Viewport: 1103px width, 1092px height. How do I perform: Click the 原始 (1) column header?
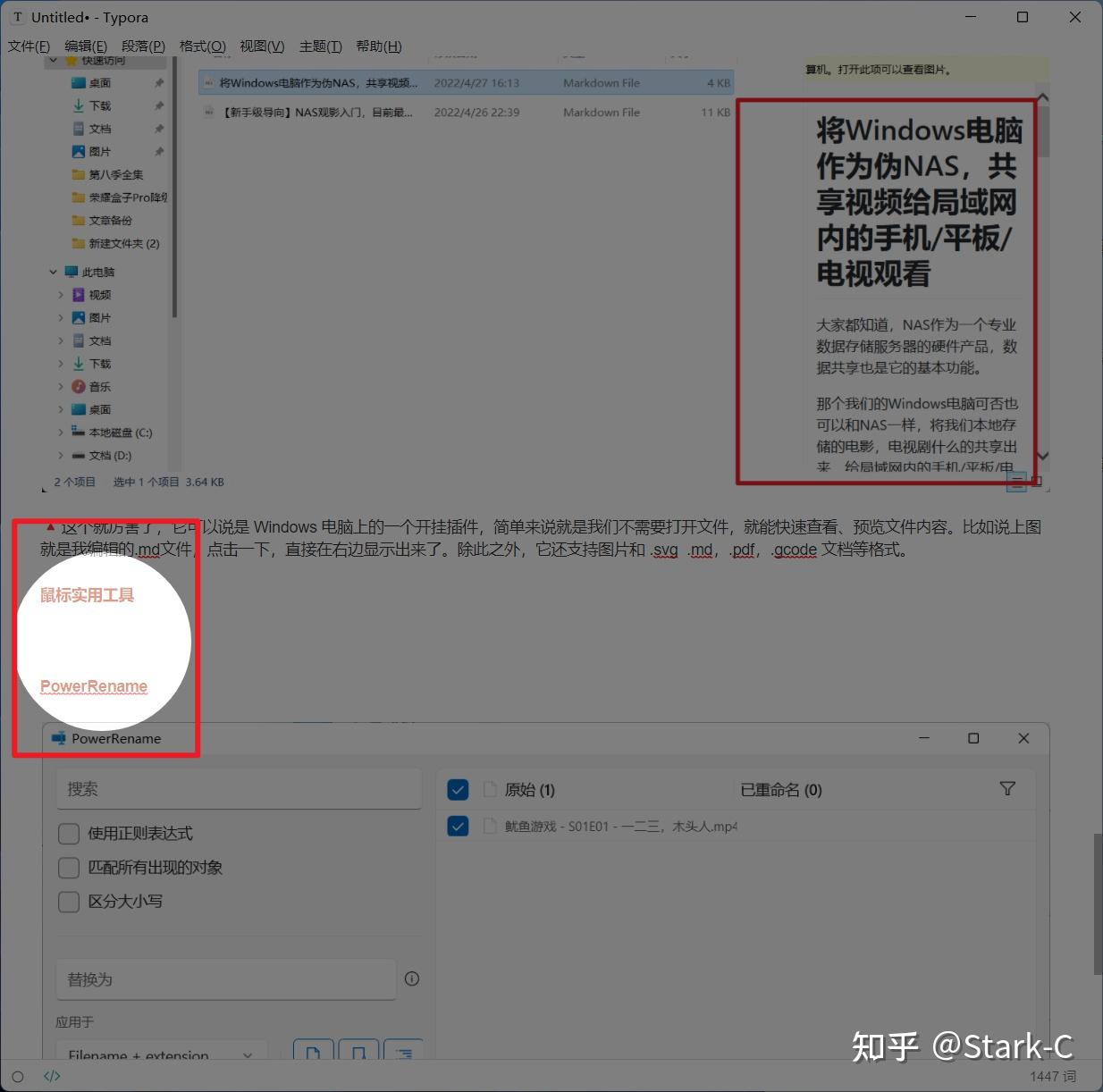pos(530,790)
